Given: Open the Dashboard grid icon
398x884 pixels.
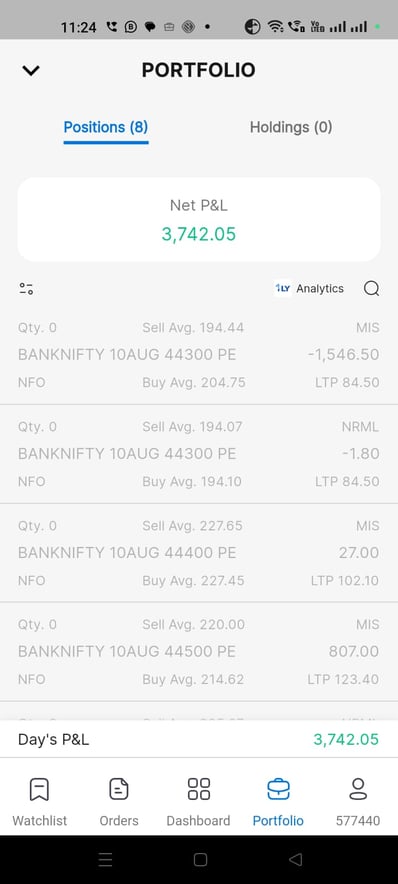Looking at the screenshot, I should tap(198, 789).
